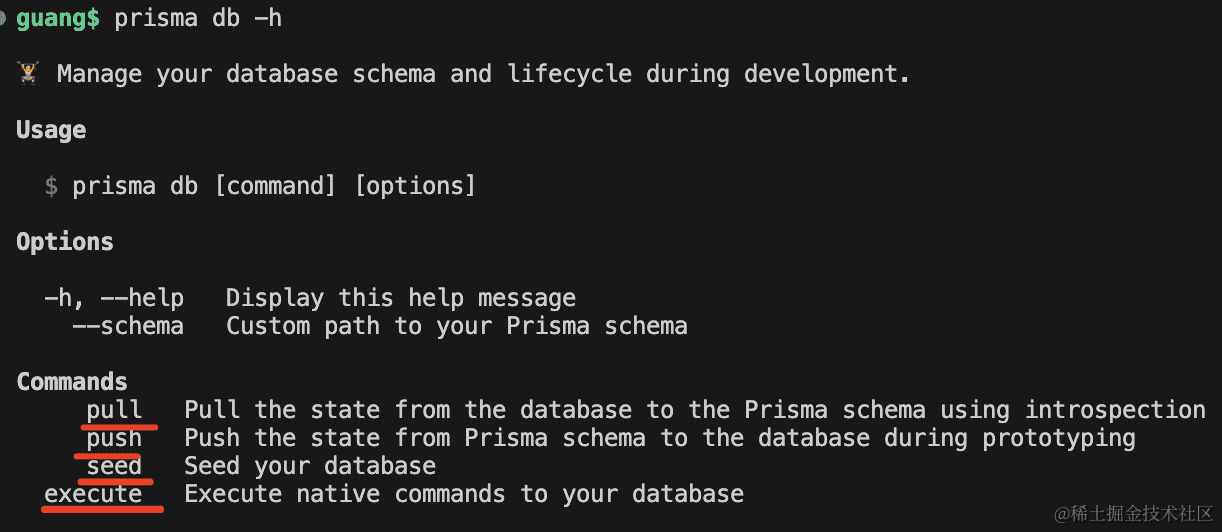Click the Usage heading

pyautogui.click(x=51, y=130)
